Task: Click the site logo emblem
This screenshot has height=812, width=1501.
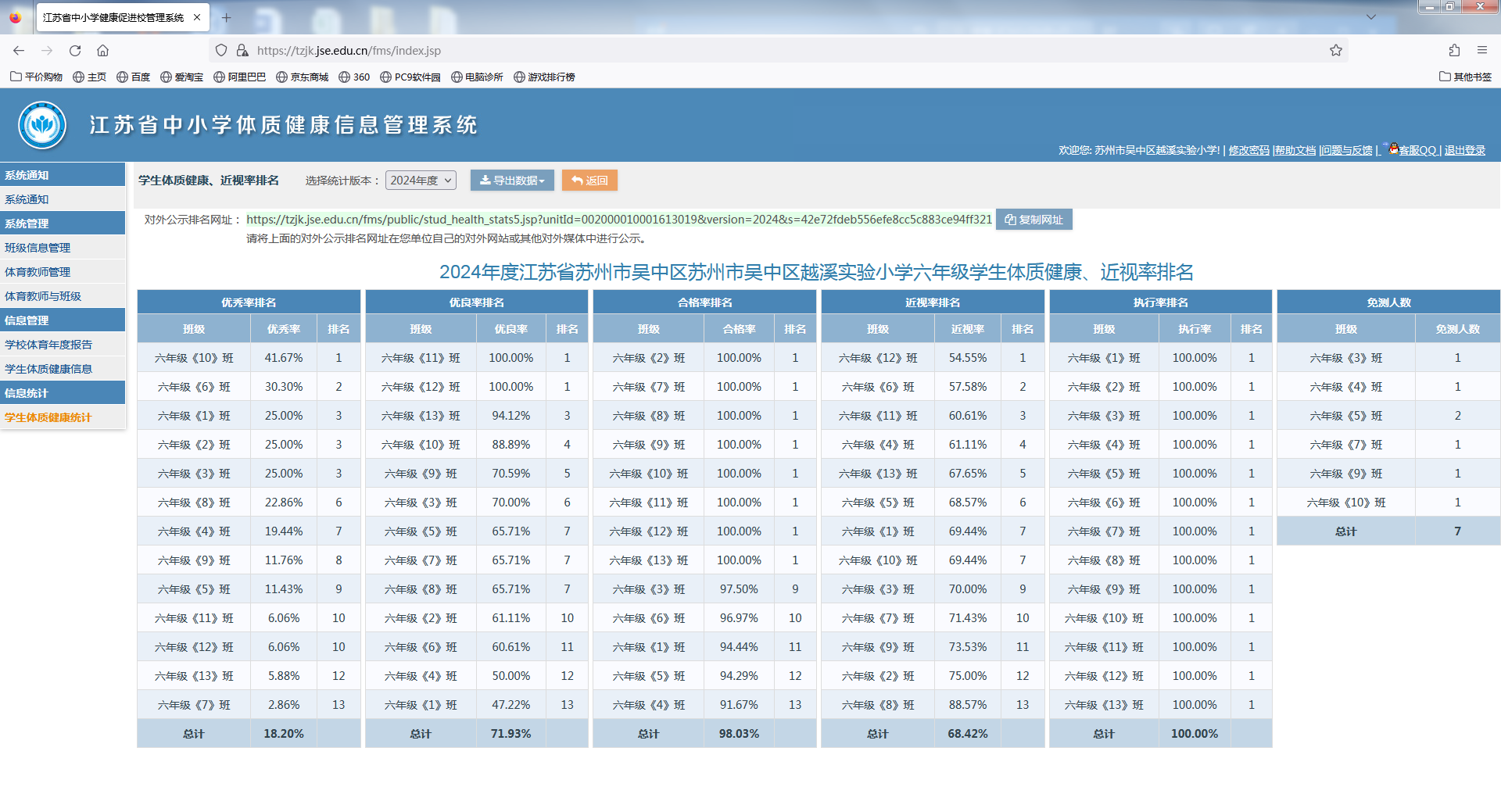Action: tap(42, 125)
